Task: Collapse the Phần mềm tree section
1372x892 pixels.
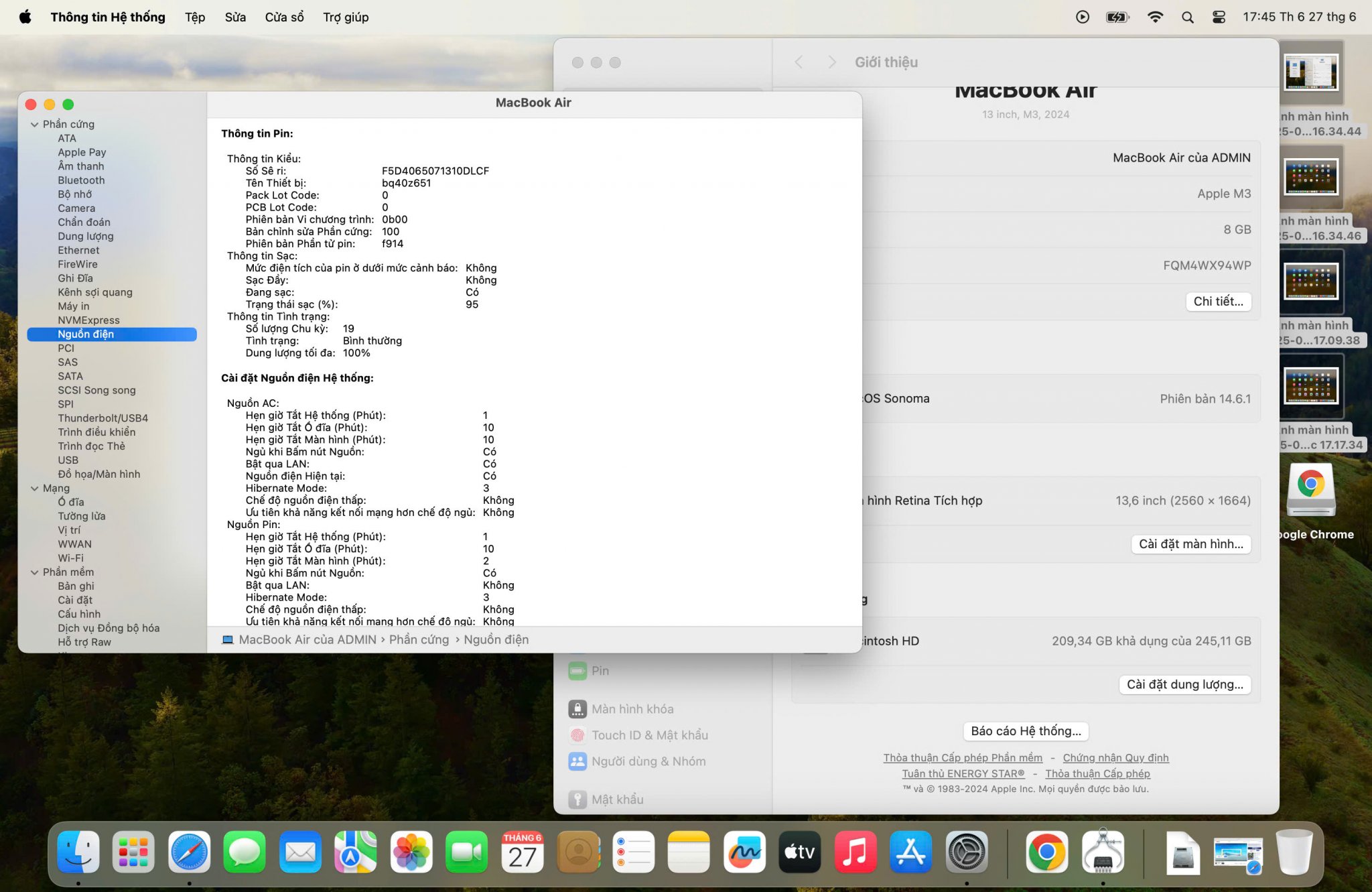Action: (x=34, y=572)
